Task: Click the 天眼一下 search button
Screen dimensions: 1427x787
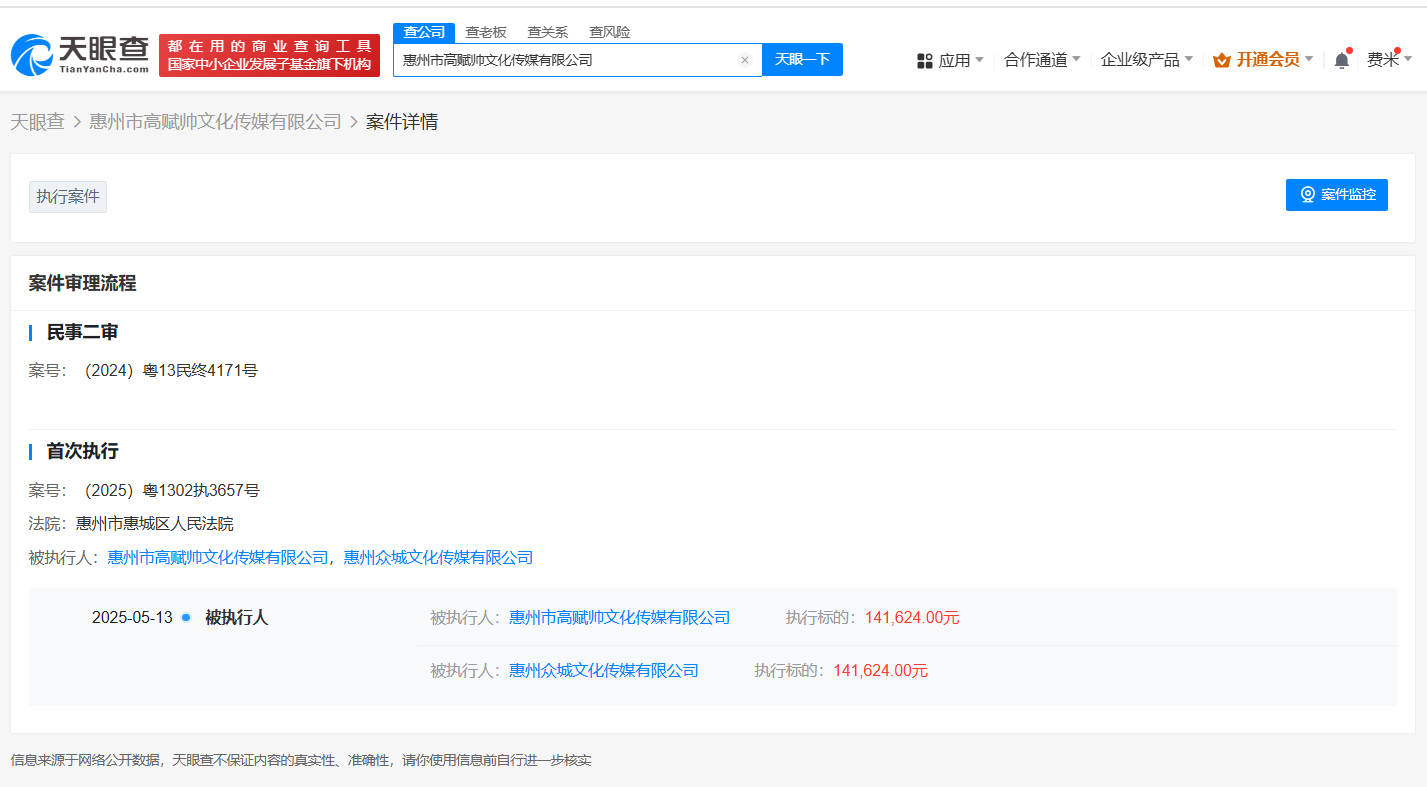Action: coord(802,60)
